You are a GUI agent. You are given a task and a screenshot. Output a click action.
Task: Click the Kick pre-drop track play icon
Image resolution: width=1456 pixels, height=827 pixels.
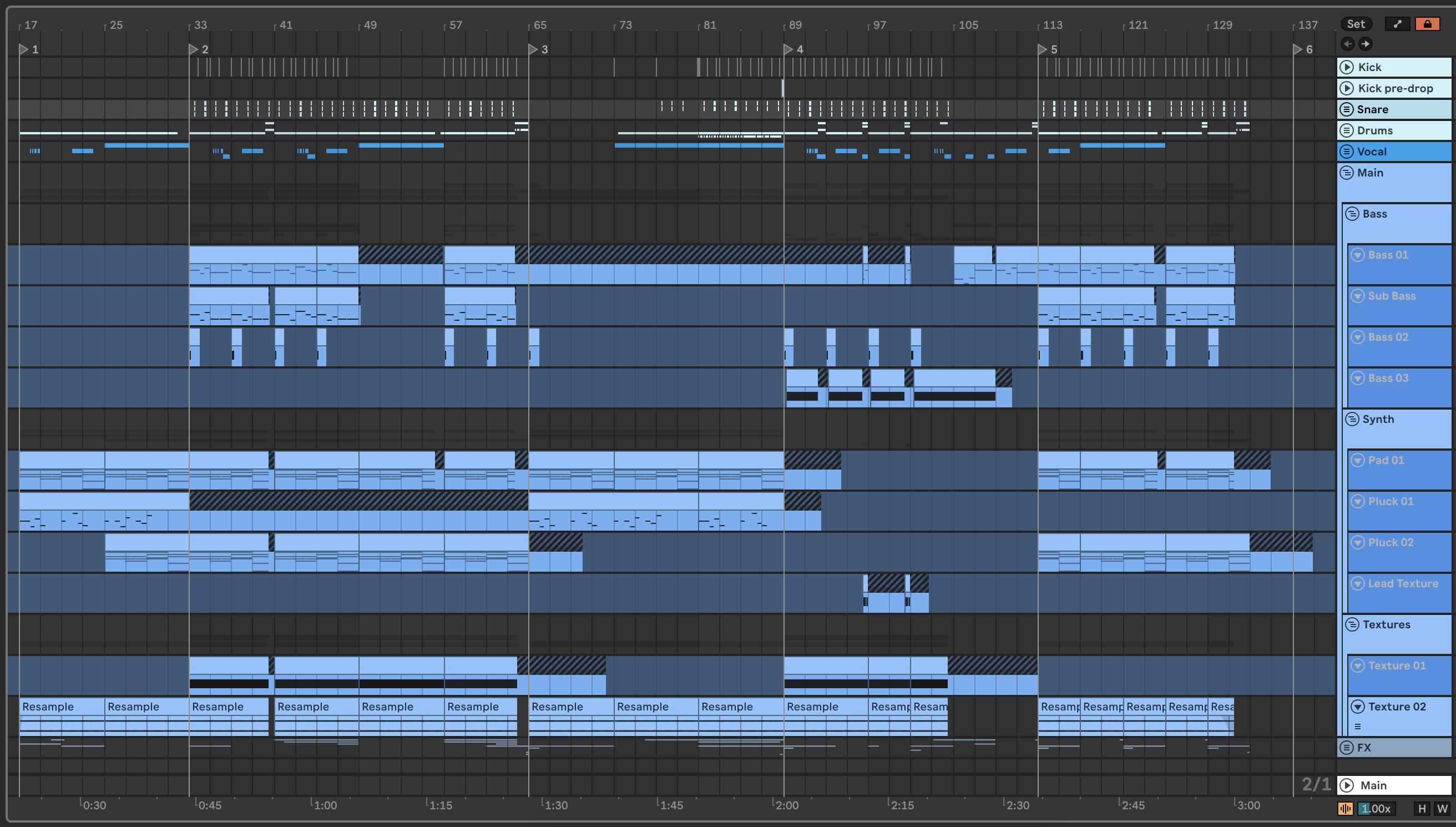pyautogui.click(x=1347, y=88)
